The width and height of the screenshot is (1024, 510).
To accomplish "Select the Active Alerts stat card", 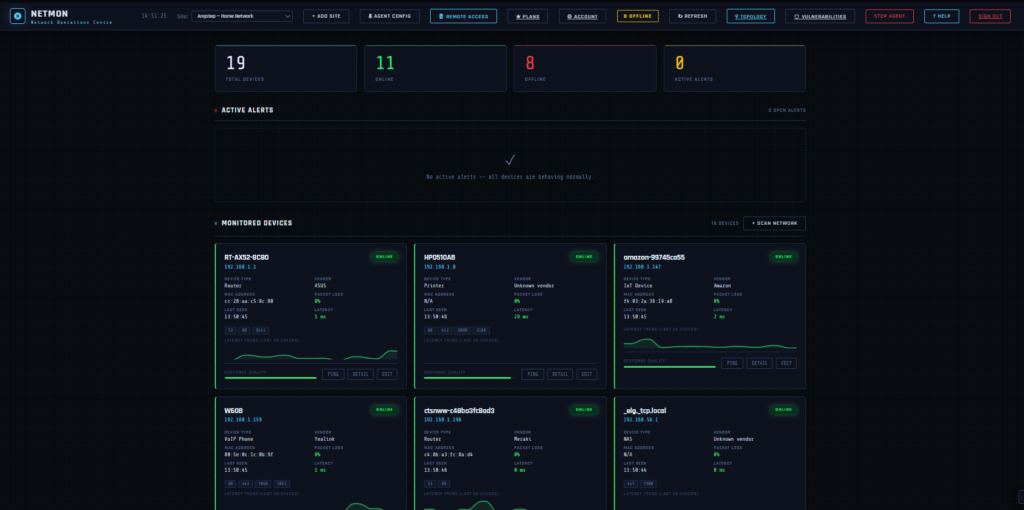I will coord(734,69).
